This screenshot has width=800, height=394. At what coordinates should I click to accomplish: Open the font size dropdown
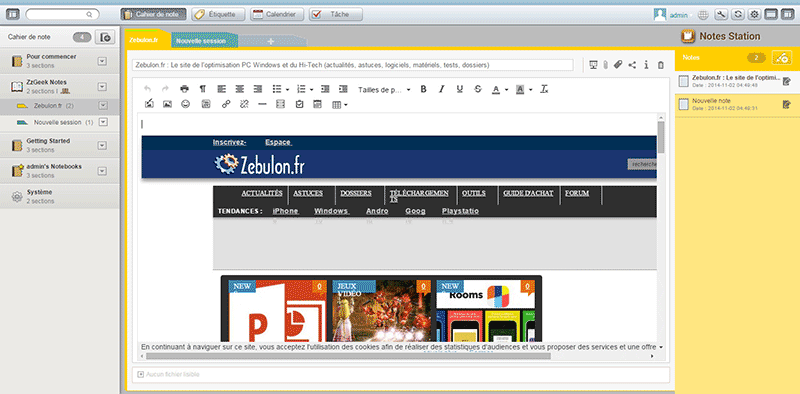click(x=384, y=90)
